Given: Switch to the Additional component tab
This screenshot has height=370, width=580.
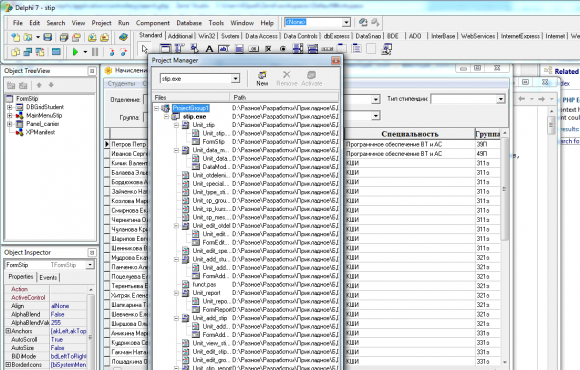Looking at the screenshot, I should pyautogui.click(x=180, y=36).
